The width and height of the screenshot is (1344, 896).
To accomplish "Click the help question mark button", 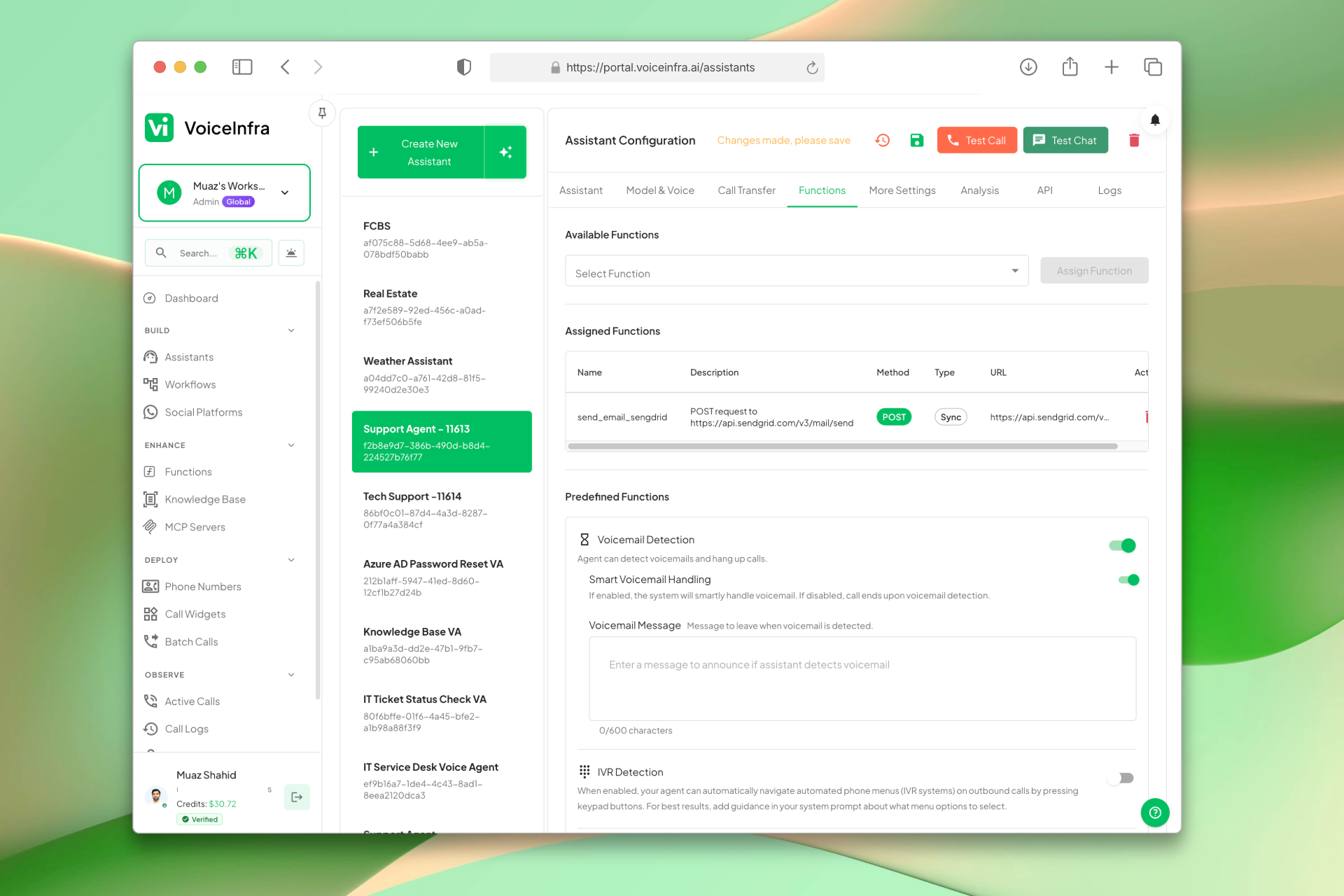I will 1155,813.
